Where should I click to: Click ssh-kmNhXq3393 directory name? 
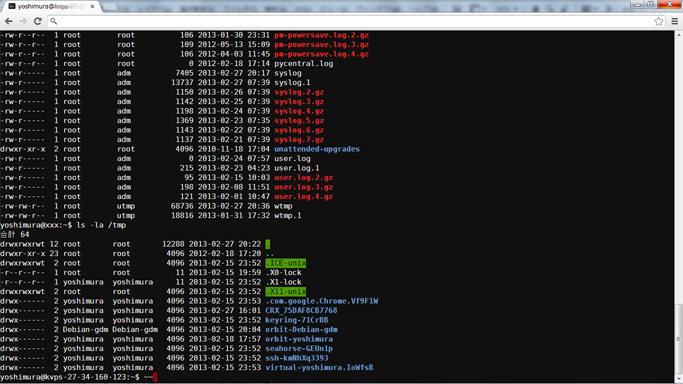point(297,358)
